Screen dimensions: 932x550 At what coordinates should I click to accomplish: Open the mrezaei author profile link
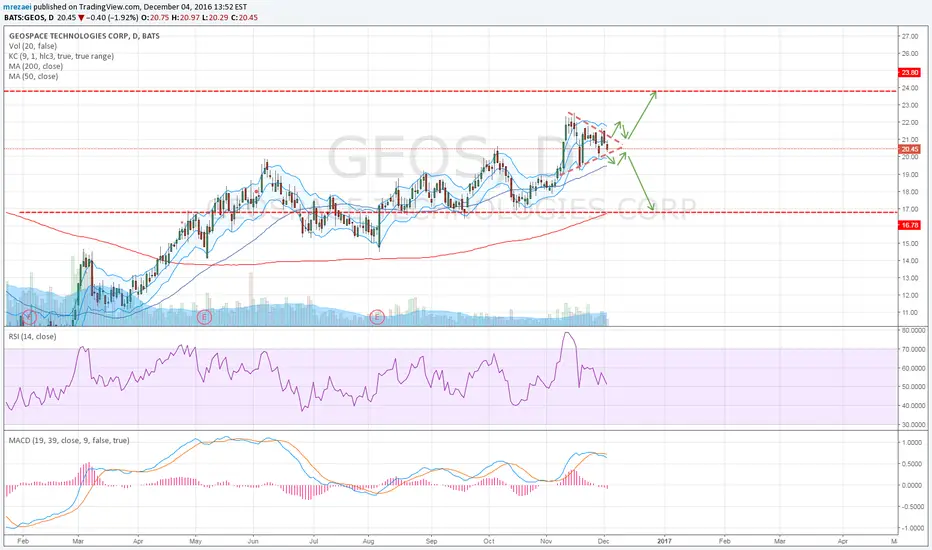click(18, 7)
